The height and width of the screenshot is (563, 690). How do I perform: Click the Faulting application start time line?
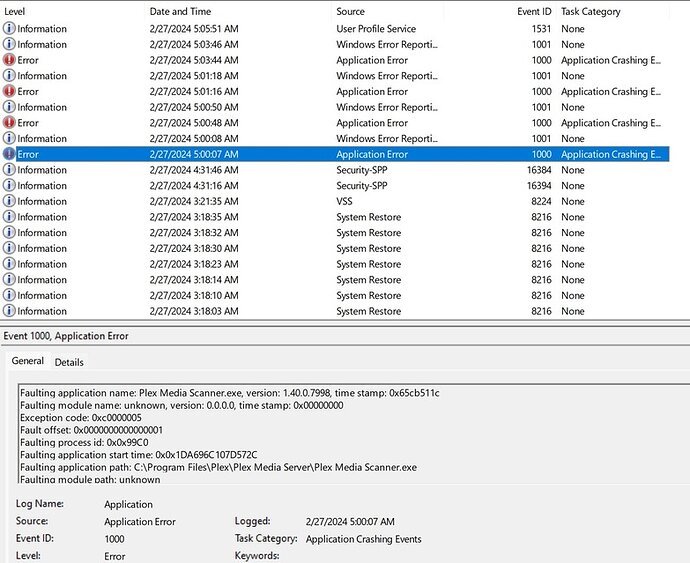139,455
